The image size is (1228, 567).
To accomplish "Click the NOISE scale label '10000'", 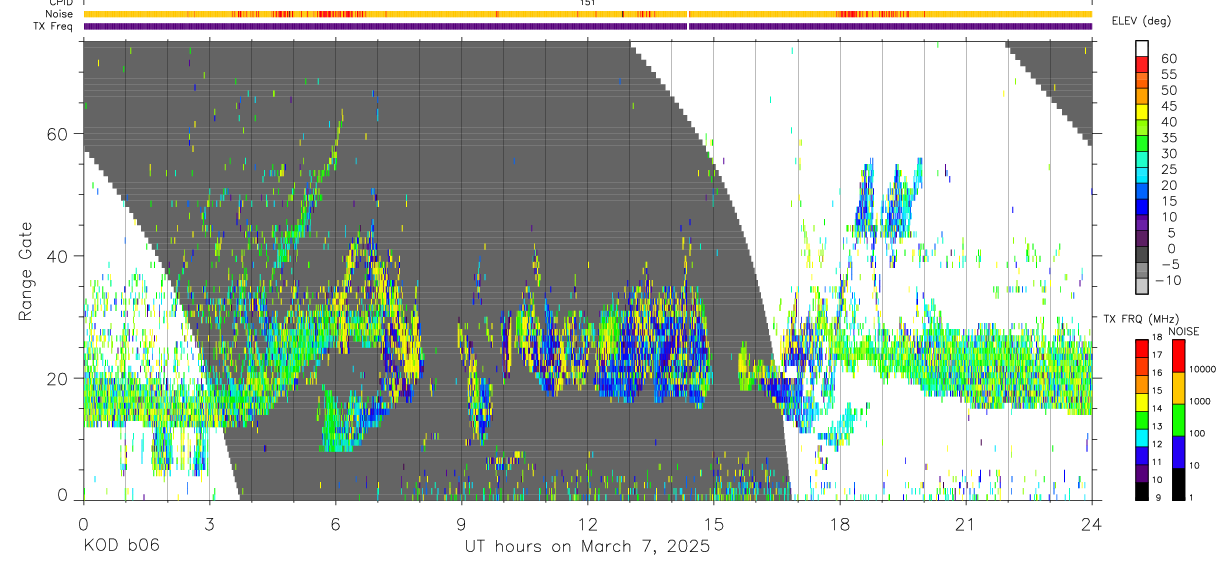I will [1201, 369].
